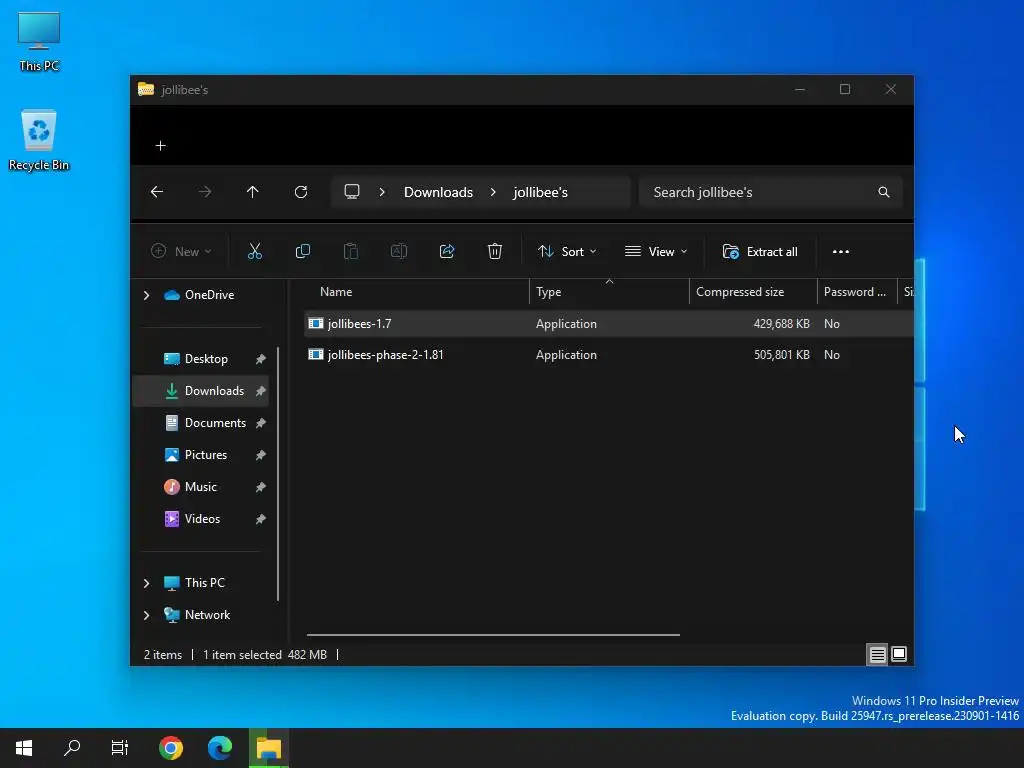Image resolution: width=1024 pixels, height=768 pixels.
Task: Expand the Network tree node
Action: click(x=146, y=615)
